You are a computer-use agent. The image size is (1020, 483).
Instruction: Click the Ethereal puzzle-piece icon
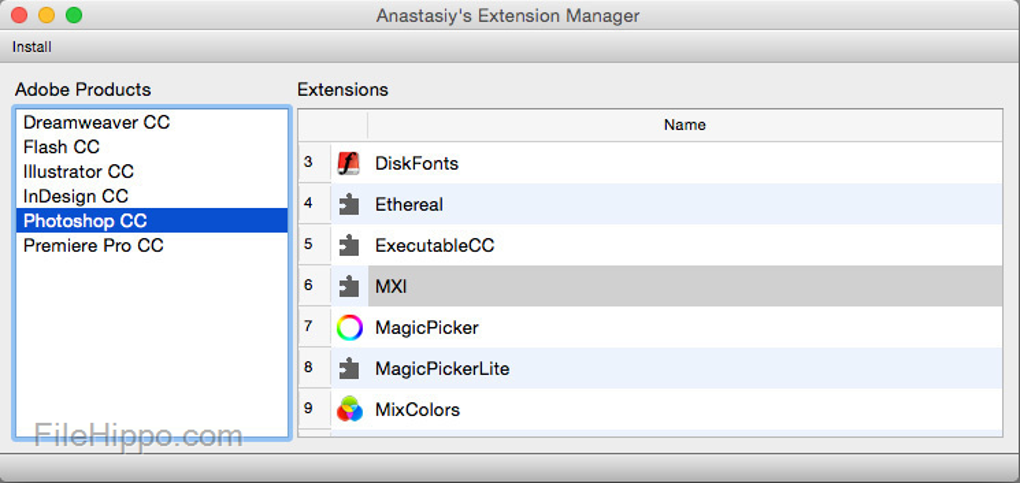tap(349, 204)
